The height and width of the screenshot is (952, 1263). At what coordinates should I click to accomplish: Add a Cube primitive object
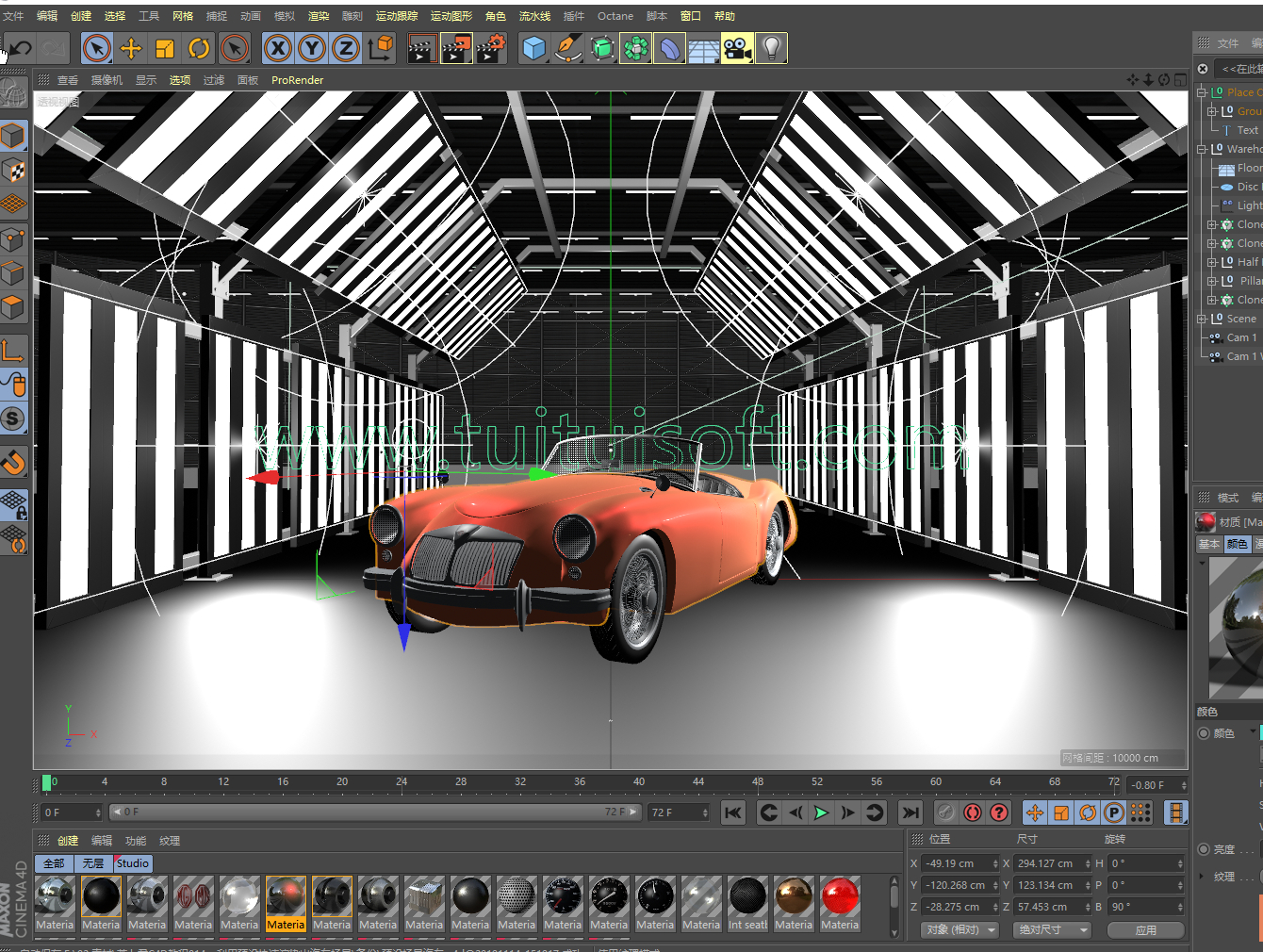(x=533, y=48)
